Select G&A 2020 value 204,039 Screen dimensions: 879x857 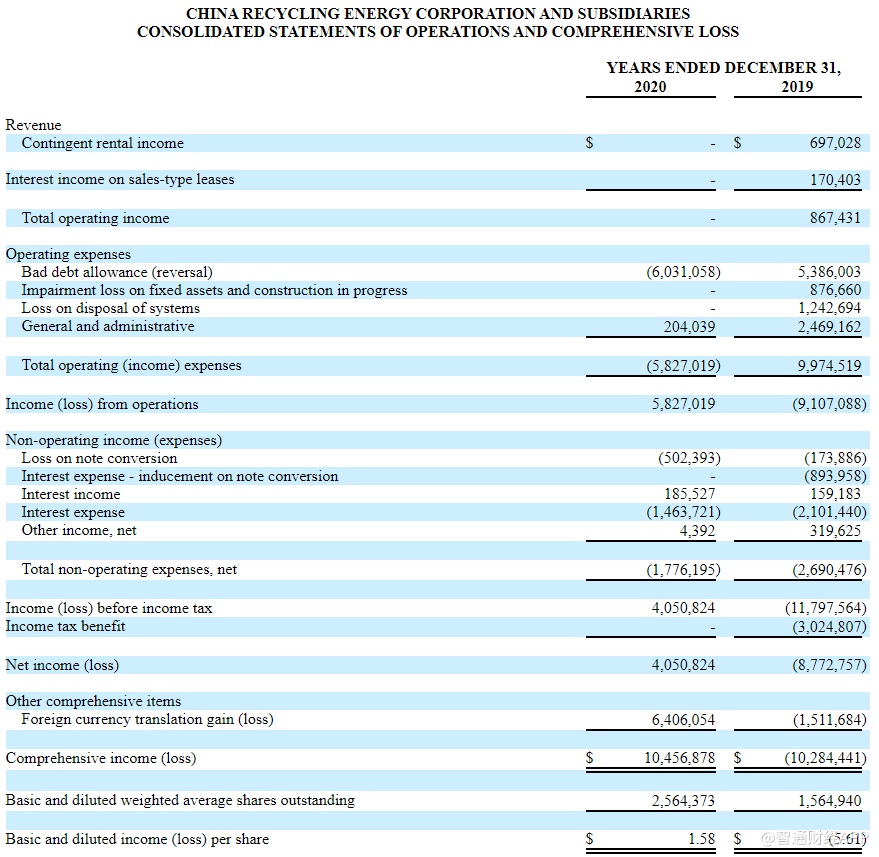tap(689, 326)
